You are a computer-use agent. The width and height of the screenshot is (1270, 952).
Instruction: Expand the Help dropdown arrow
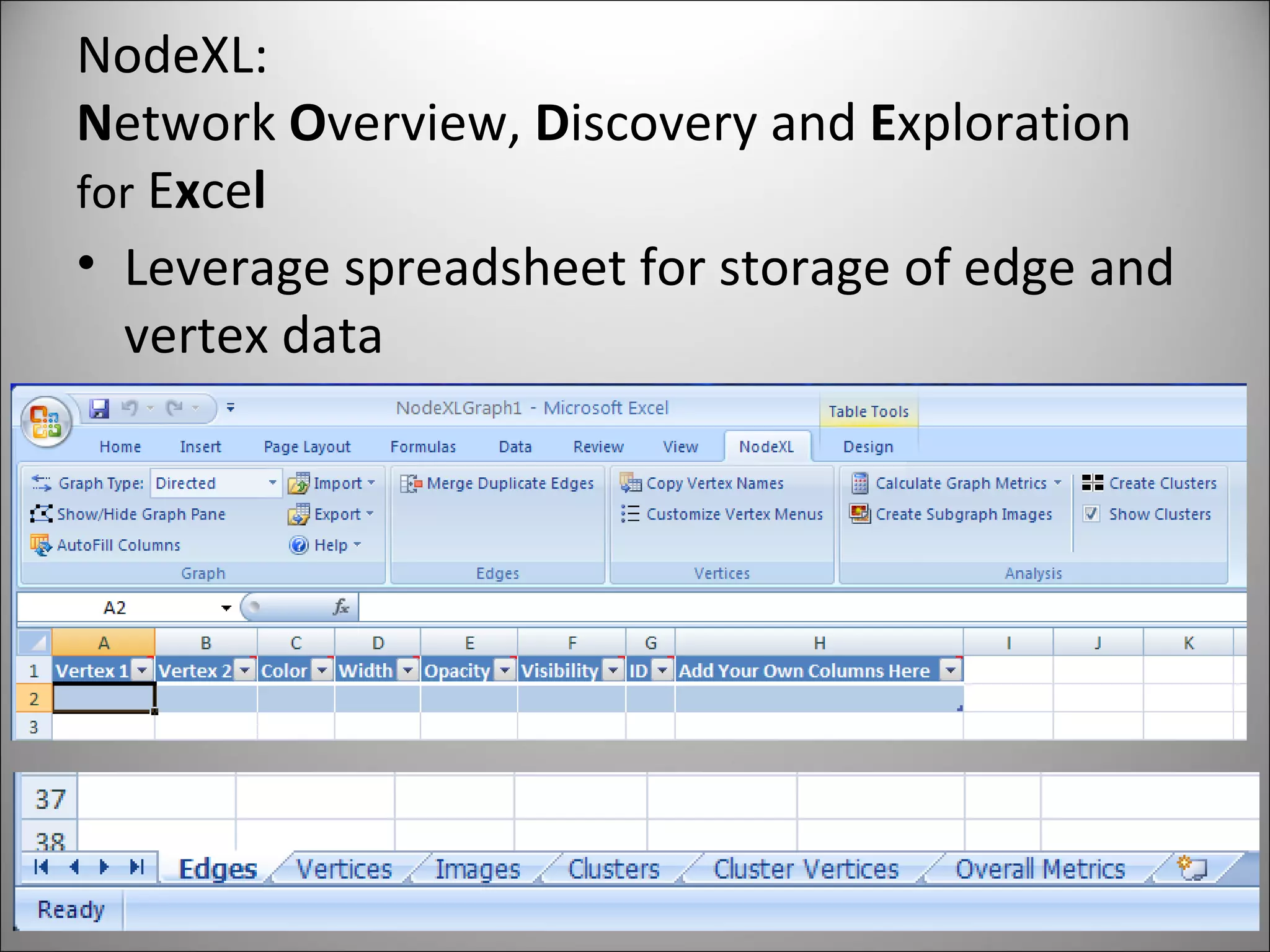357,545
